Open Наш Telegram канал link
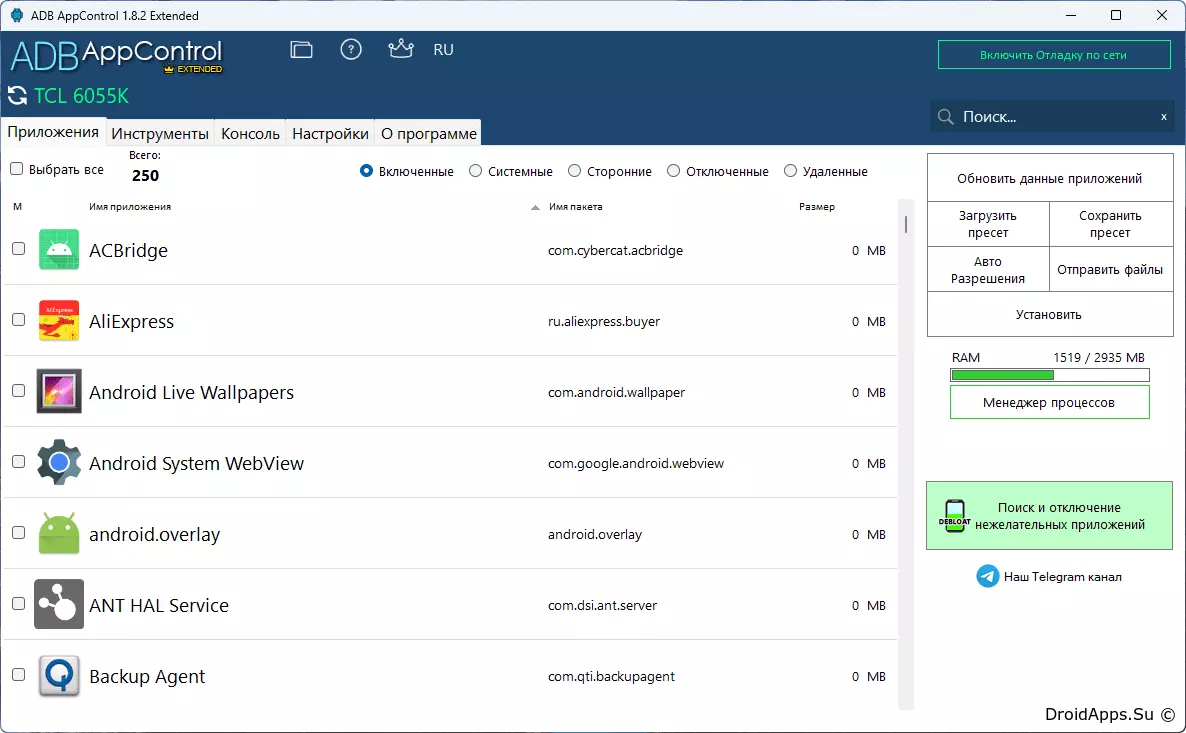The width and height of the screenshot is (1186, 733). 1062,576
